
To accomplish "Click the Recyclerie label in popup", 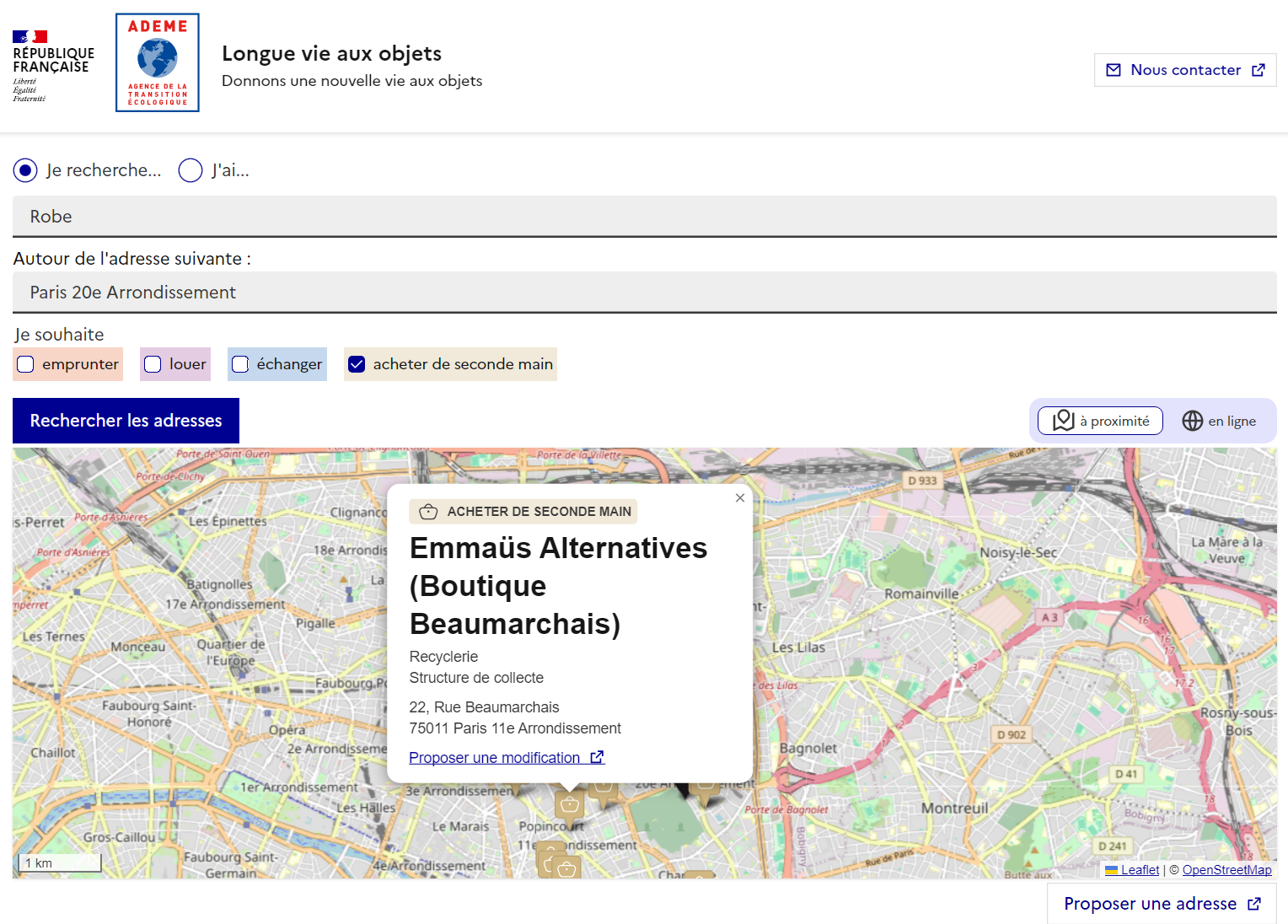I will point(443,657).
